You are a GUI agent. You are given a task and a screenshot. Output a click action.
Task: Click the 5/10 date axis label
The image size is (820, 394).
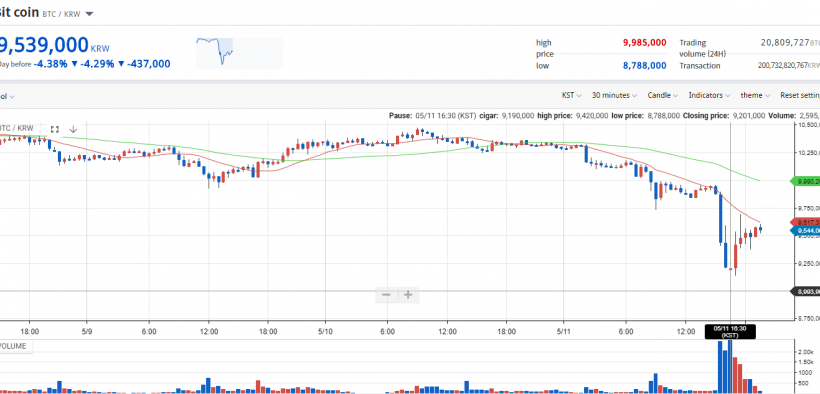325,332
